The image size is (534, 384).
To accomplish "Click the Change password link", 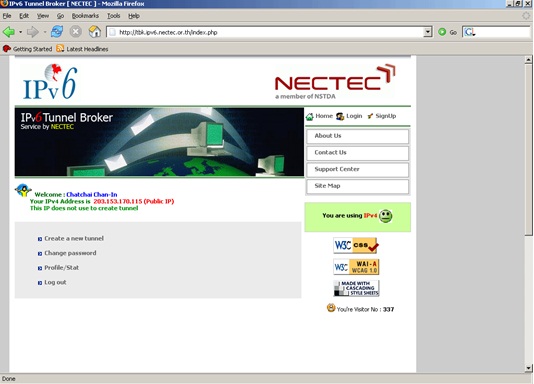I will (70, 253).
